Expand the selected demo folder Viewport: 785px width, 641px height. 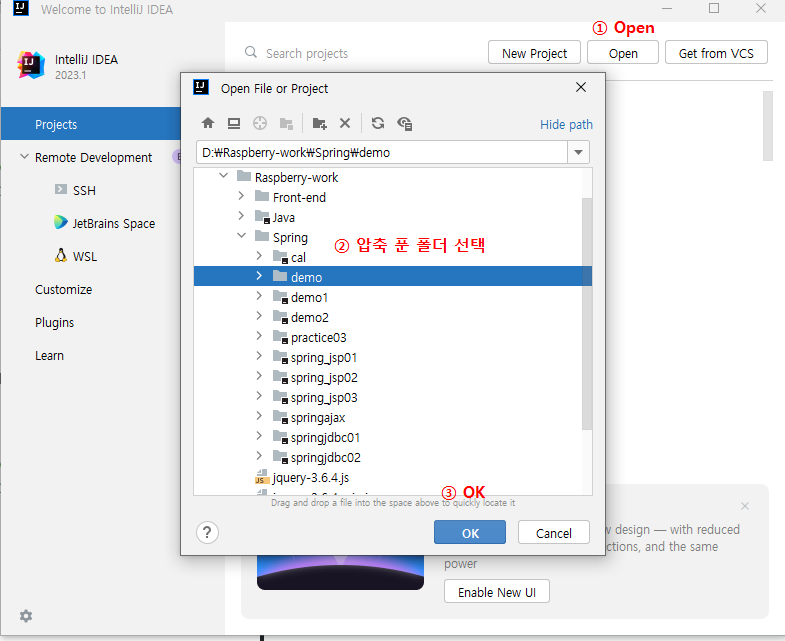pyautogui.click(x=259, y=276)
